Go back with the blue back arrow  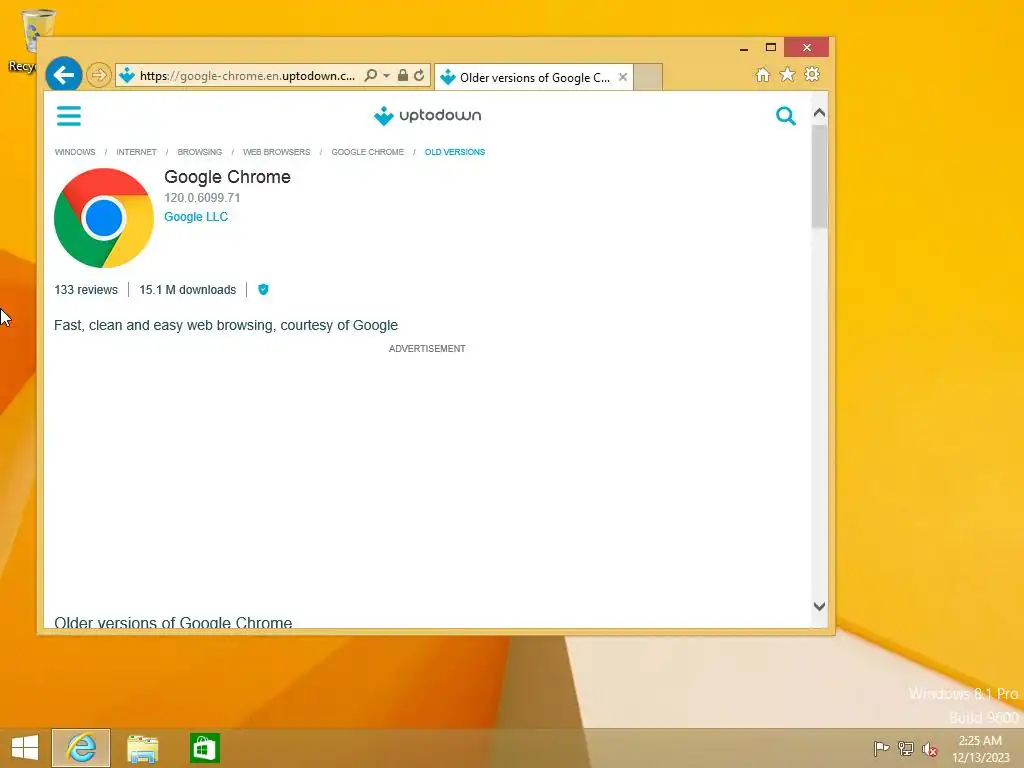[x=63, y=75]
